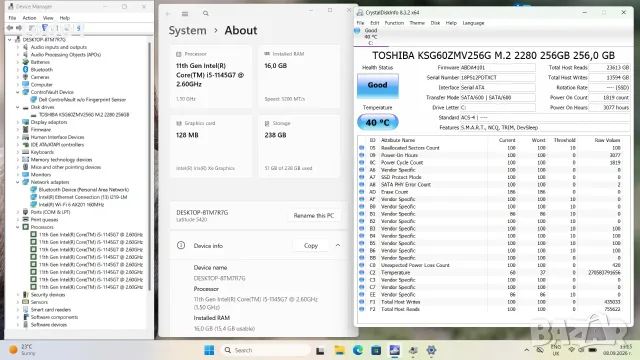Open Device Manager File menu
This screenshot has width=640, height=360.
[x=12, y=18]
